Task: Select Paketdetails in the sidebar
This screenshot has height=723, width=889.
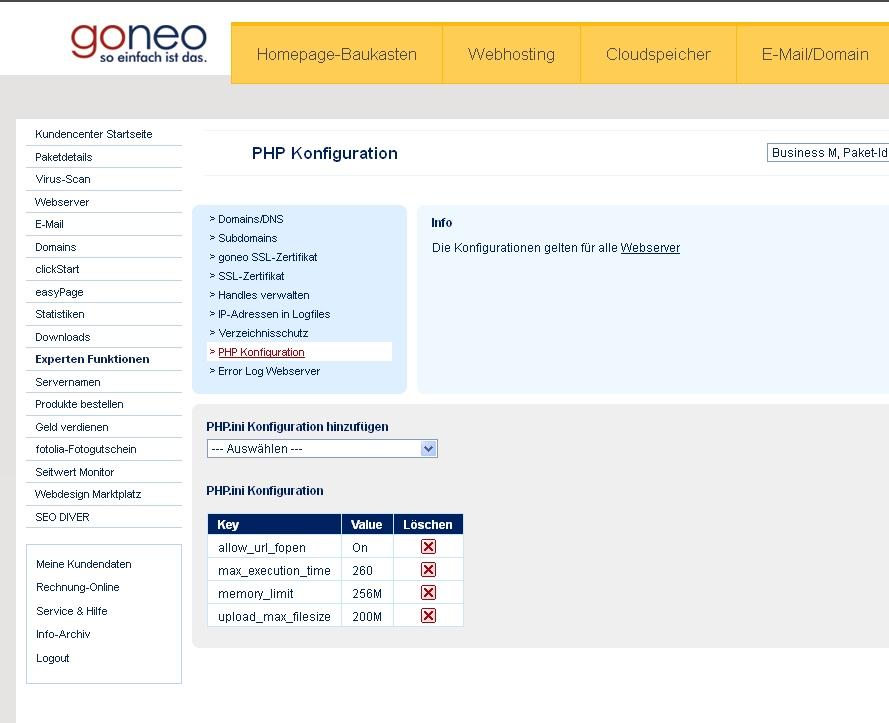Action: click(64, 156)
